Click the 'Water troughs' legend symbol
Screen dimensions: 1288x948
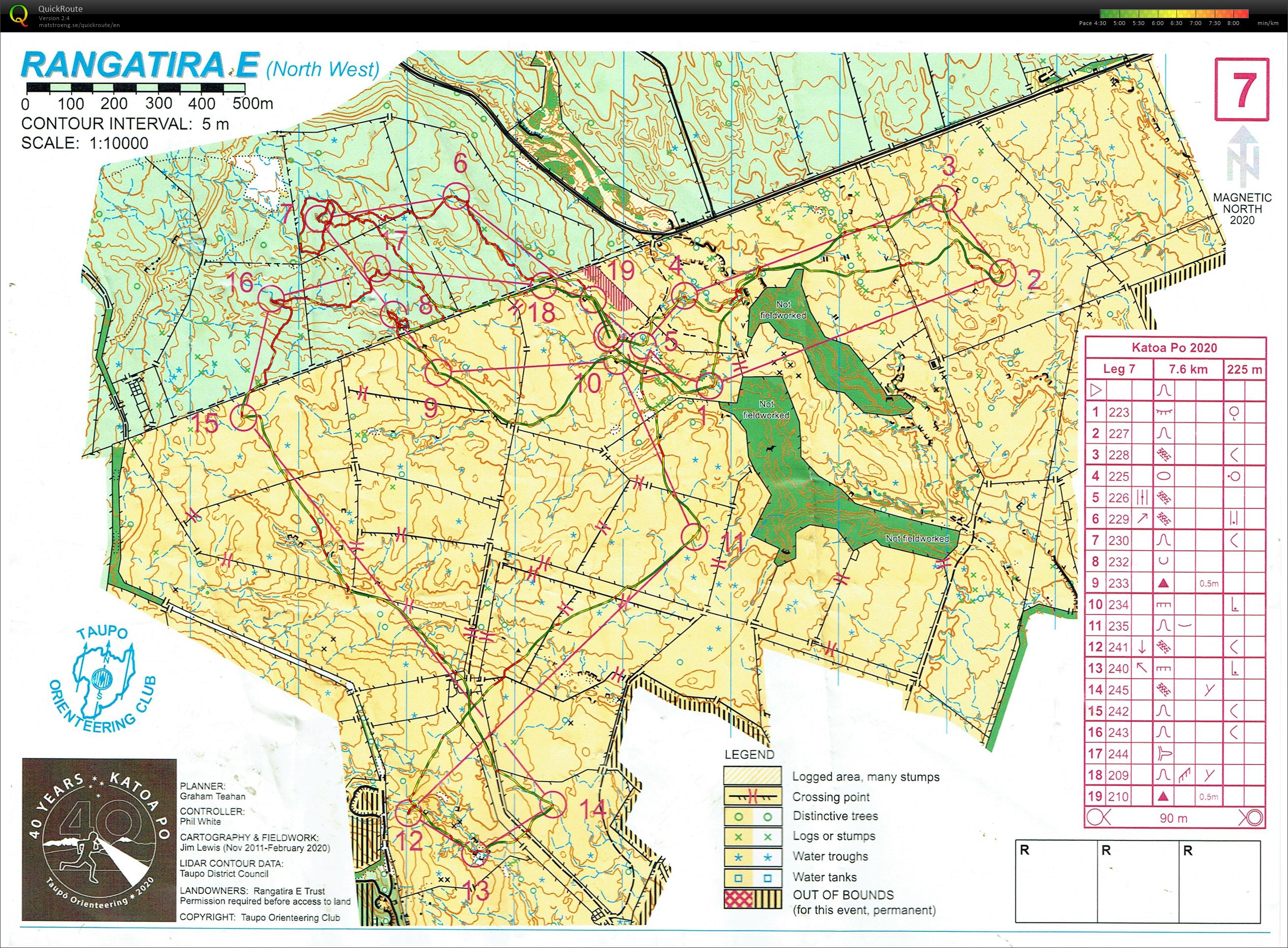click(x=752, y=857)
